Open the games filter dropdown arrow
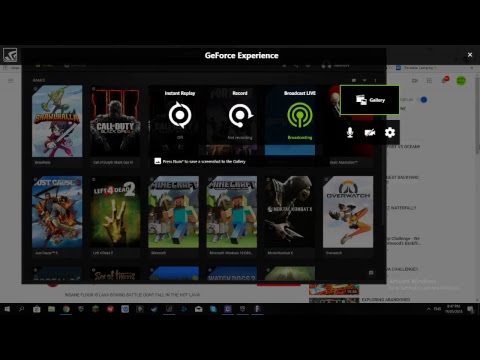Screen dimensions: 480x360 point(364,80)
